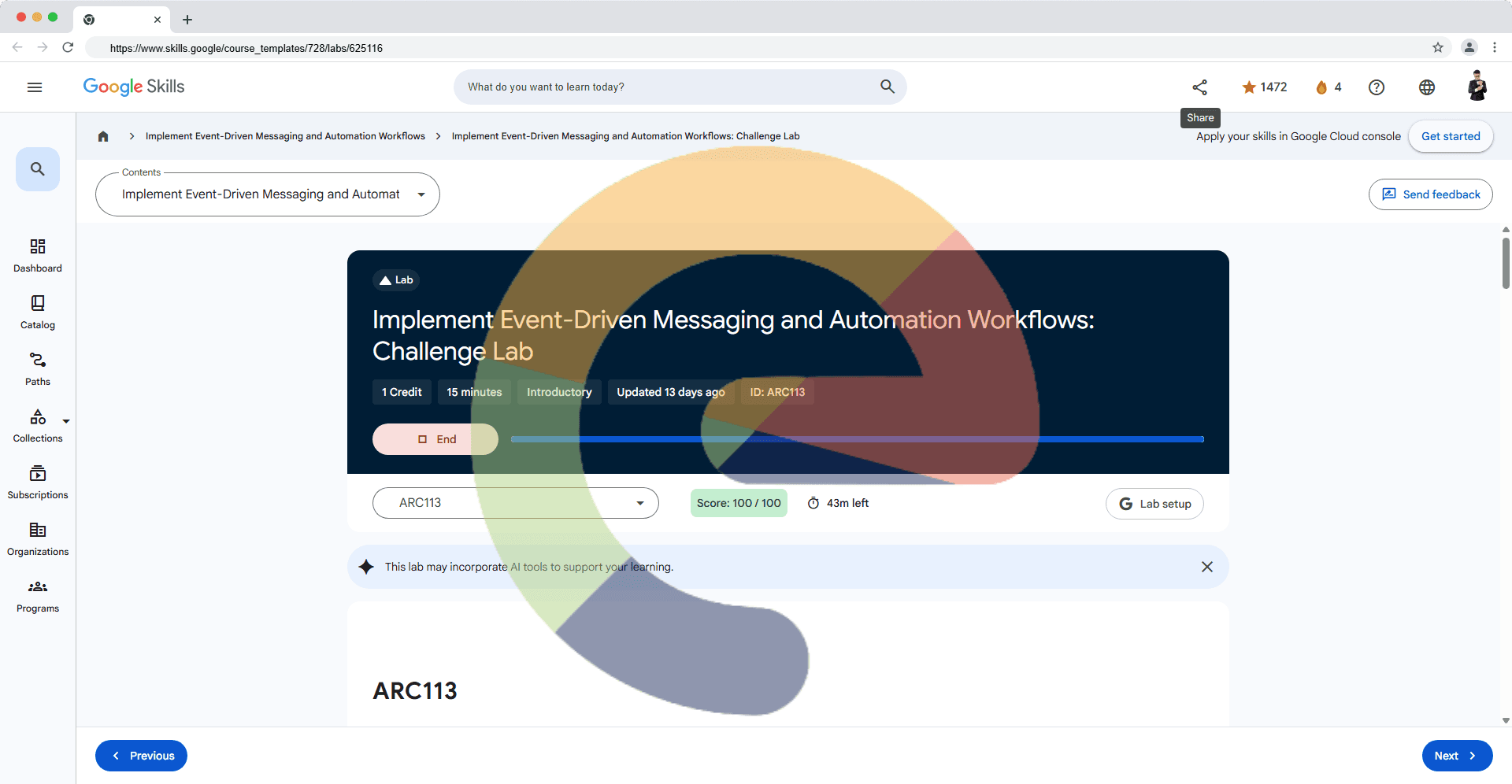Click the ID: ARC113 tag
This screenshot has height=784, width=1512.
click(x=777, y=392)
